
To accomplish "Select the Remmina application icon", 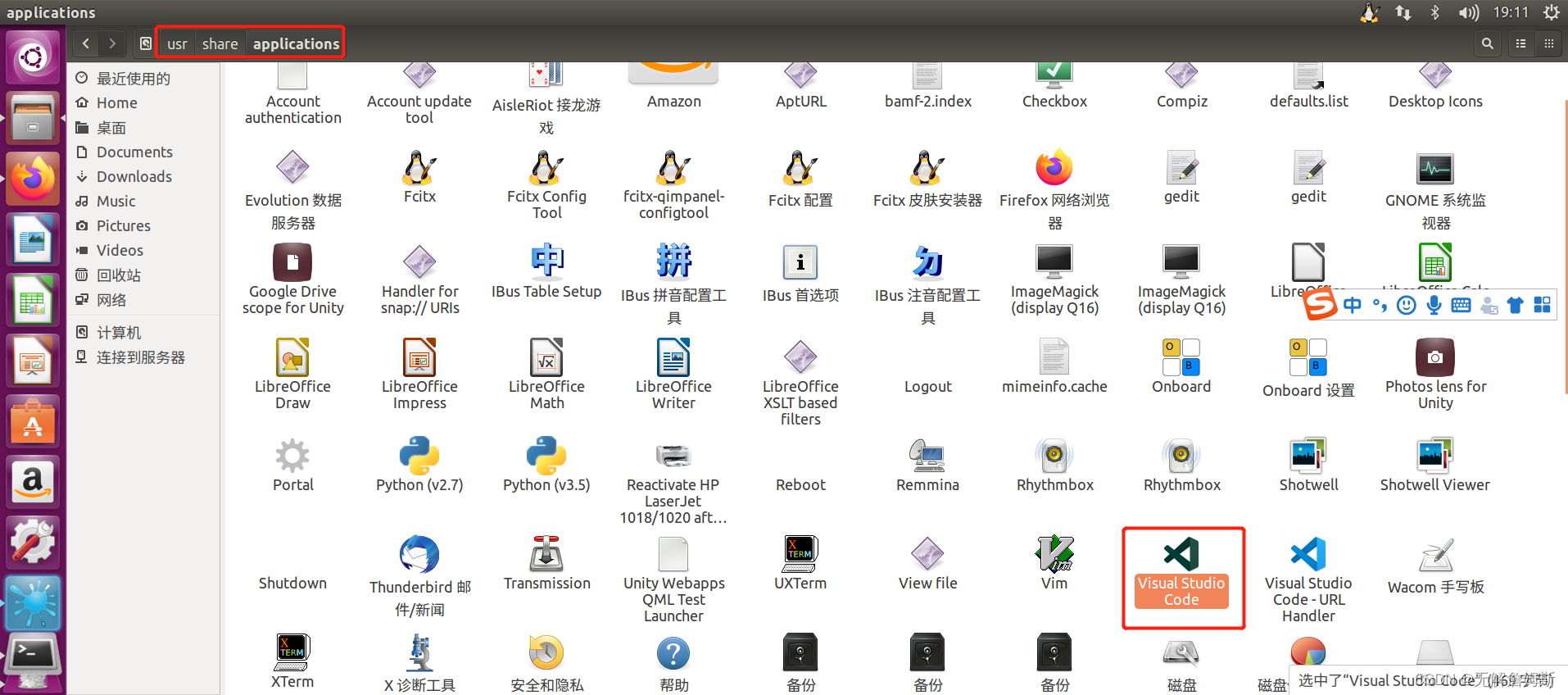I will (x=927, y=456).
